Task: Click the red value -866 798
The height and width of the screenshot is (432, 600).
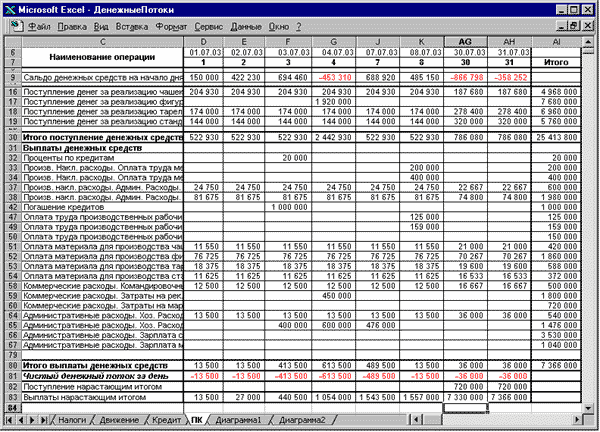Action: tap(466, 78)
